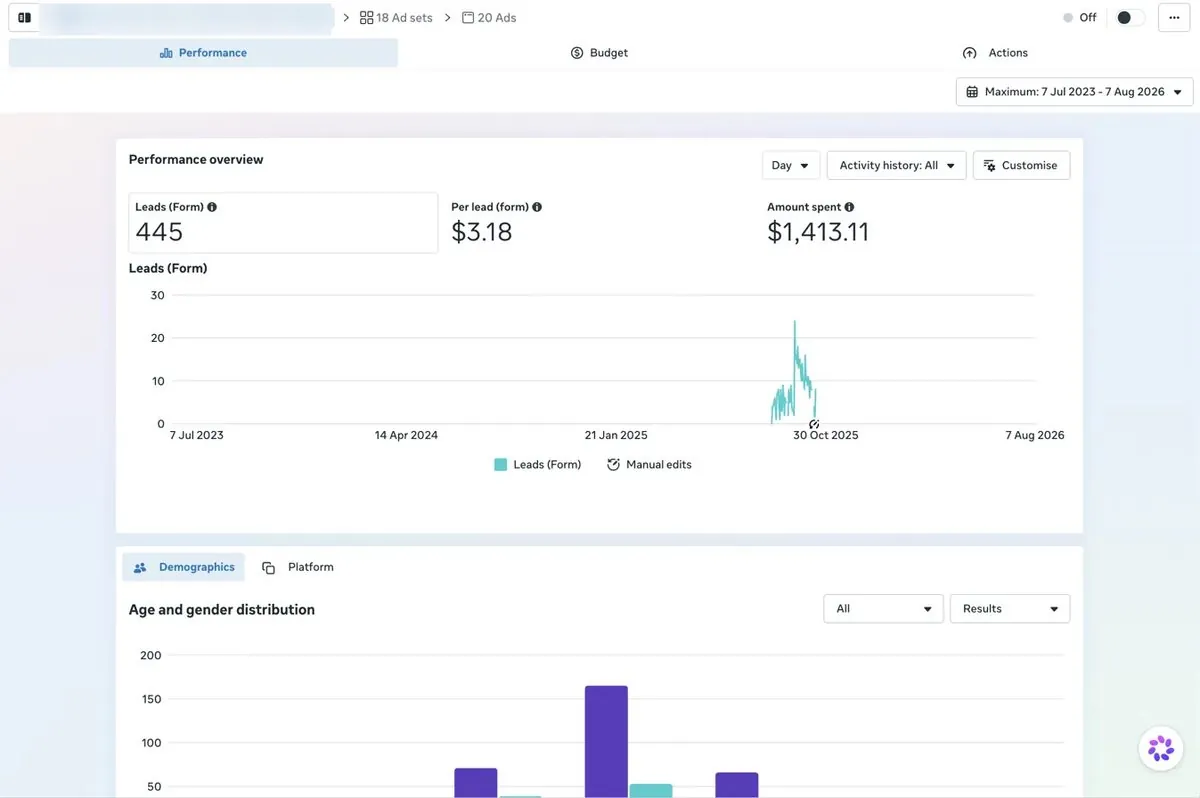Click the Manual edits legend text
This screenshot has height=798, width=1200.
(659, 465)
